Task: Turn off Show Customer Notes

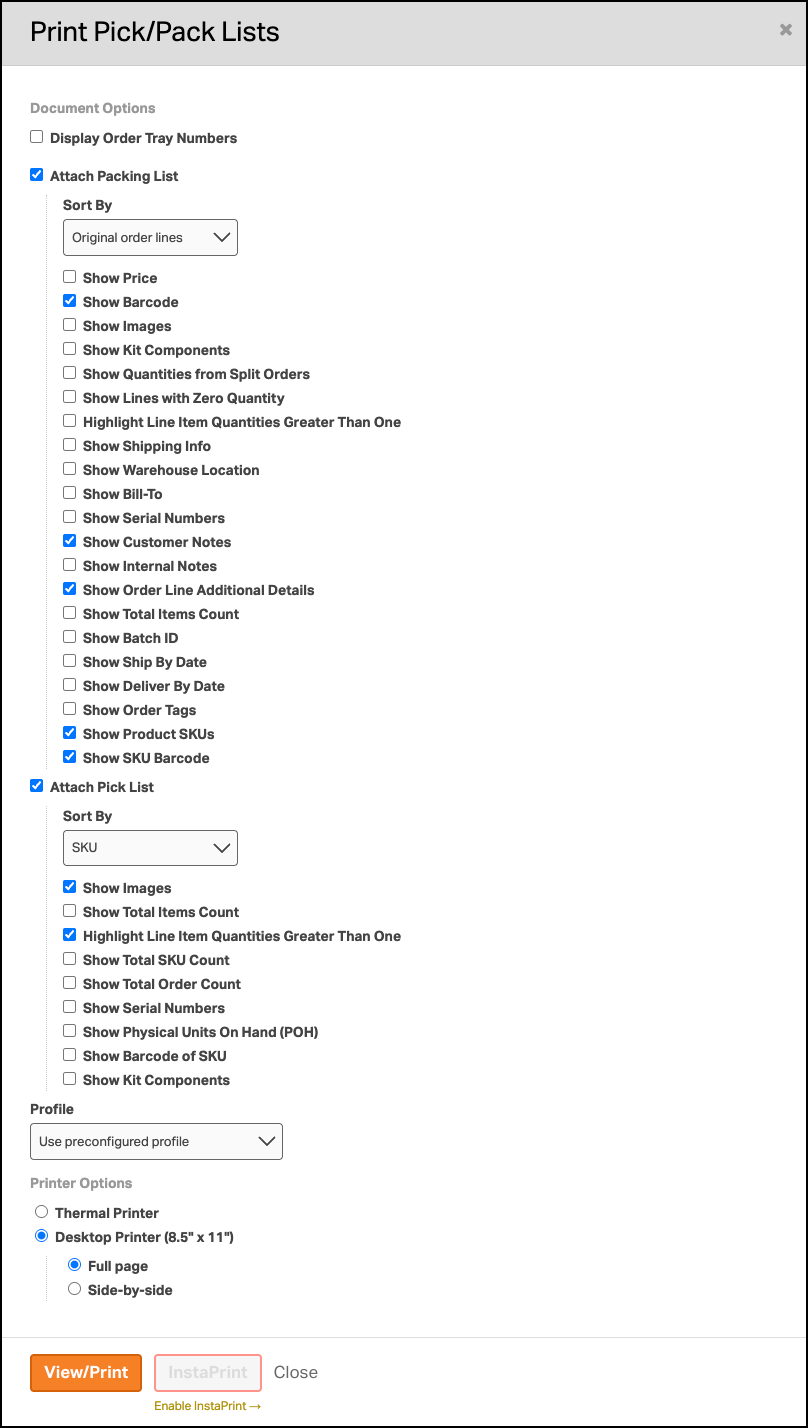Action: pyautogui.click(x=70, y=541)
